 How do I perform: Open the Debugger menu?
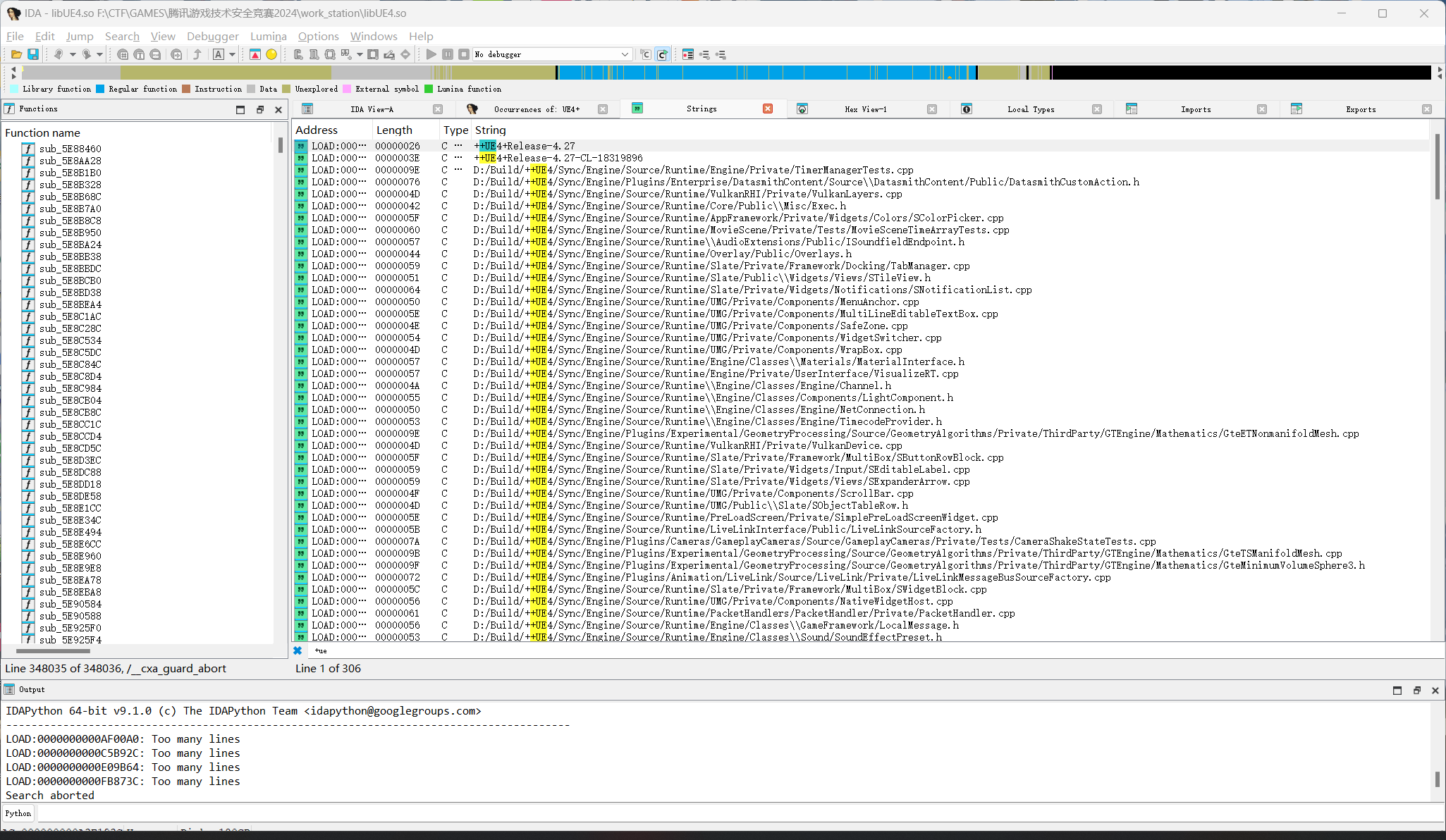213,36
